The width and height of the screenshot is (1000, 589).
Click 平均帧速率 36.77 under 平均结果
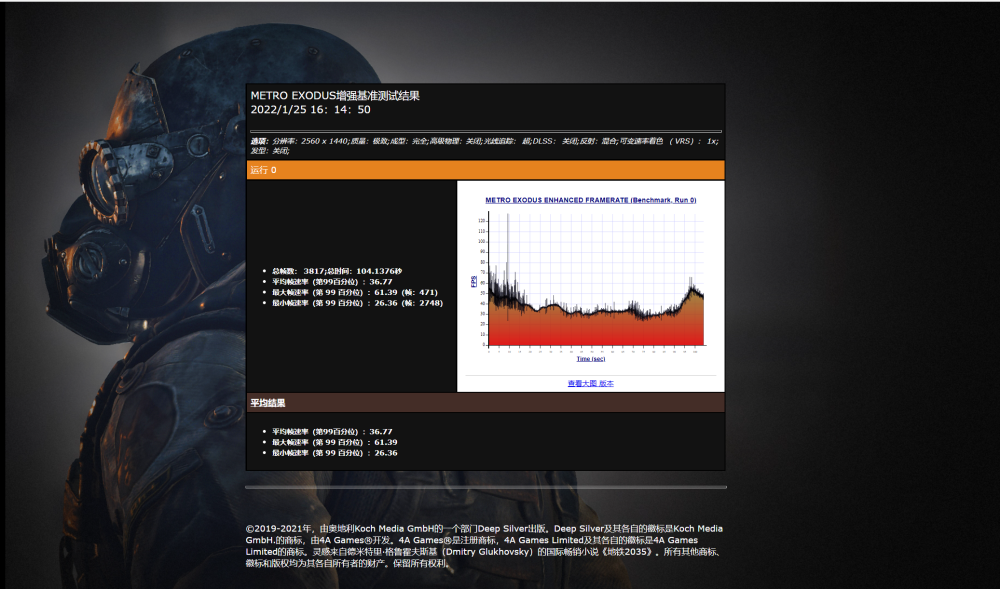(x=332, y=432)
